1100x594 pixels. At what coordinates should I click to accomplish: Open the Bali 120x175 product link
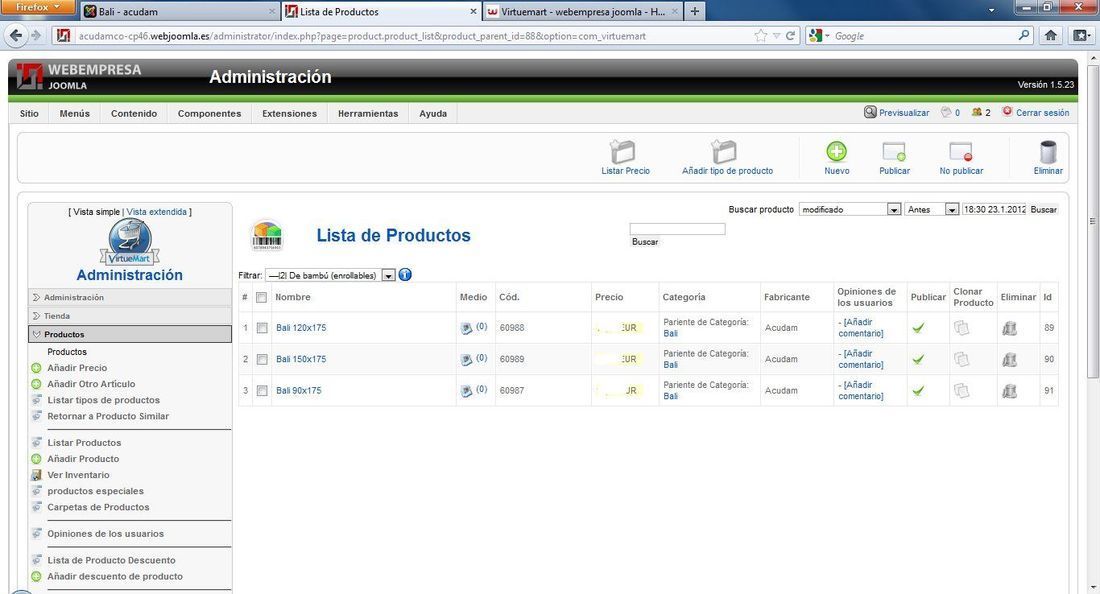tap(301, 328)
